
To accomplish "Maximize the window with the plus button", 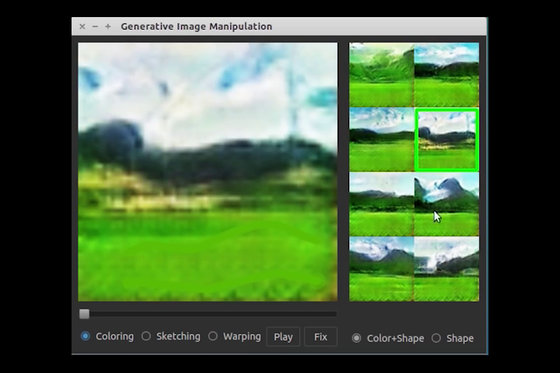I will click(108, 26).
